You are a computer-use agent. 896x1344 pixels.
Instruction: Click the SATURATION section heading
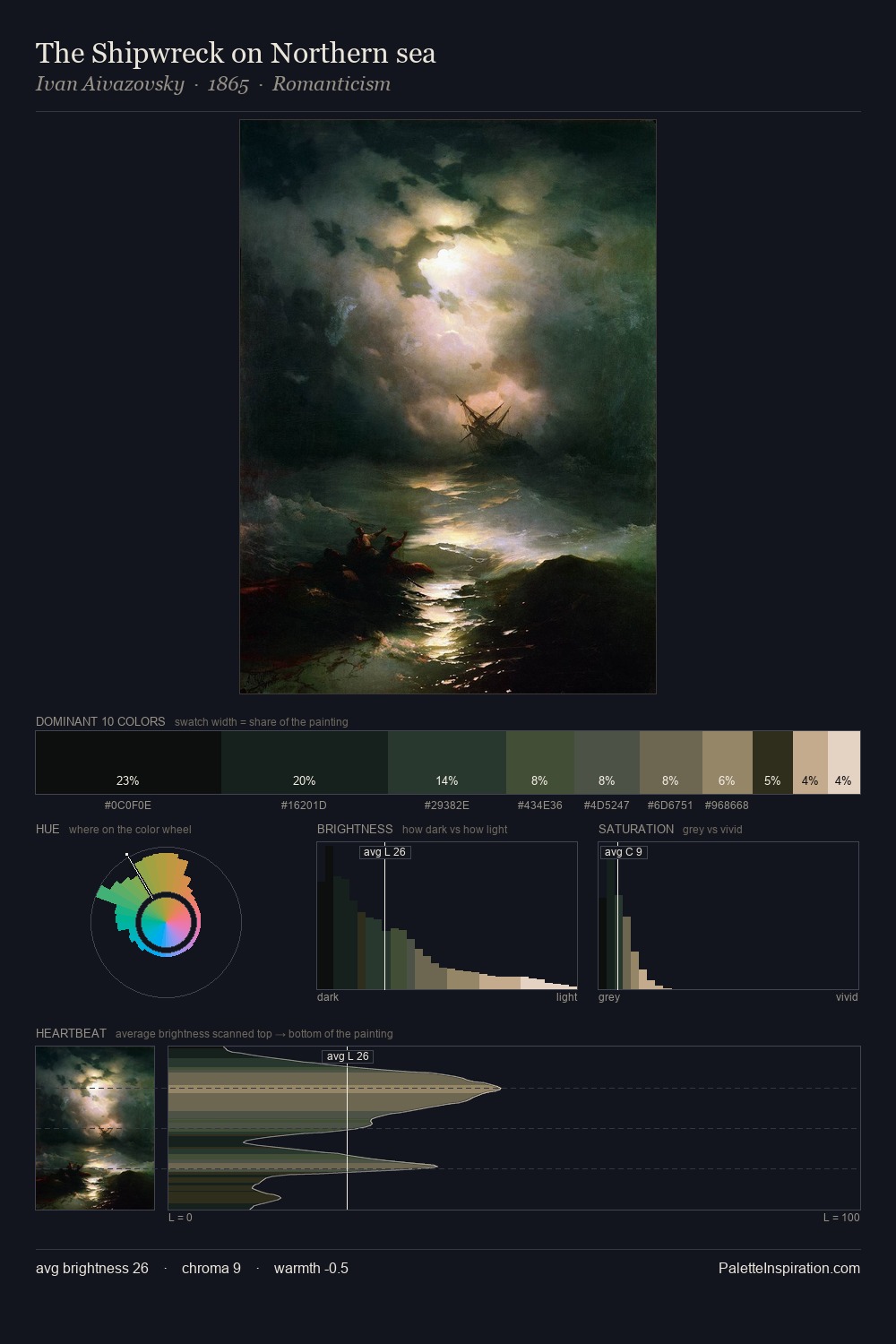tap(636, 829)
